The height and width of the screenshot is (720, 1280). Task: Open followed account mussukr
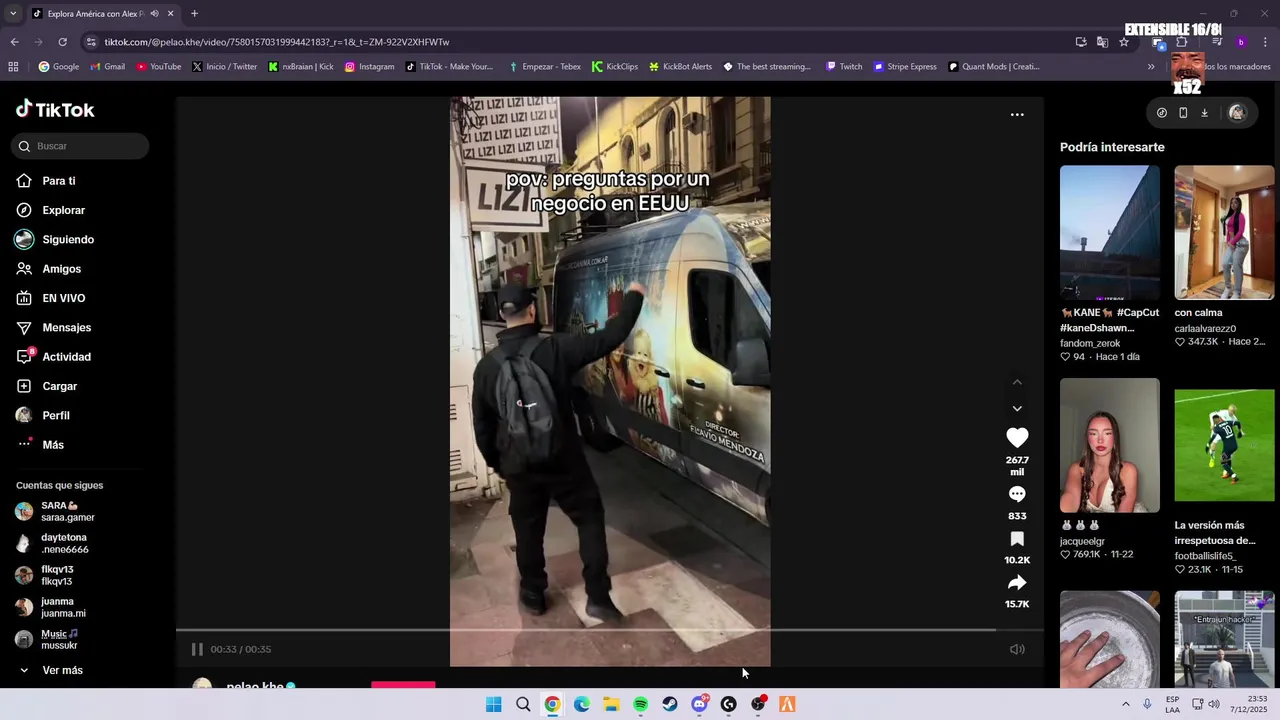click(x=47, y=639)
